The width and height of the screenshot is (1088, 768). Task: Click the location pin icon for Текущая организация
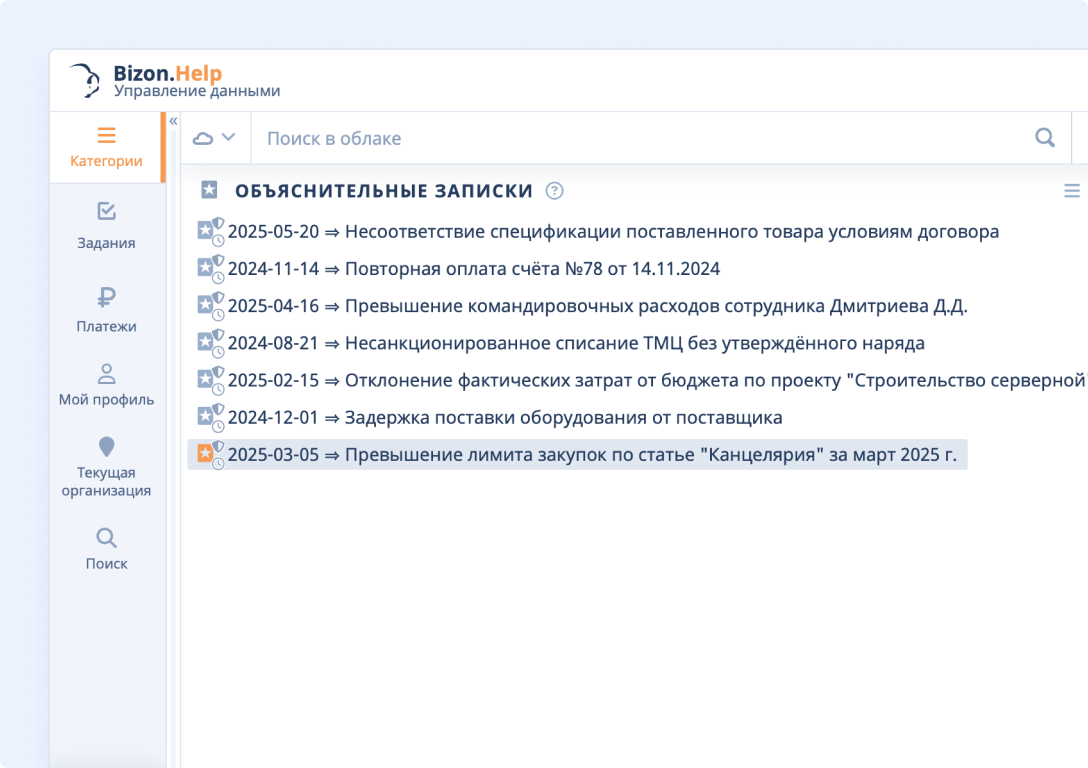(106, 444)
